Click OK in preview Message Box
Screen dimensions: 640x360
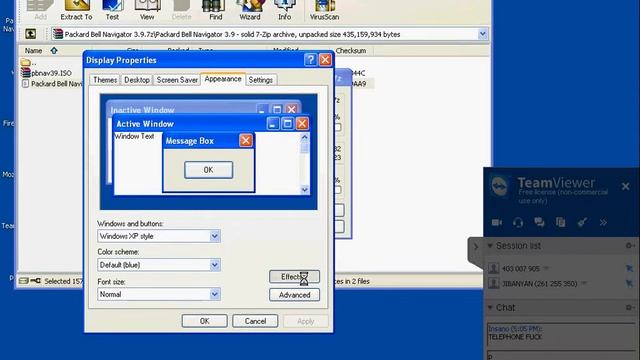(x=209, y=170)
